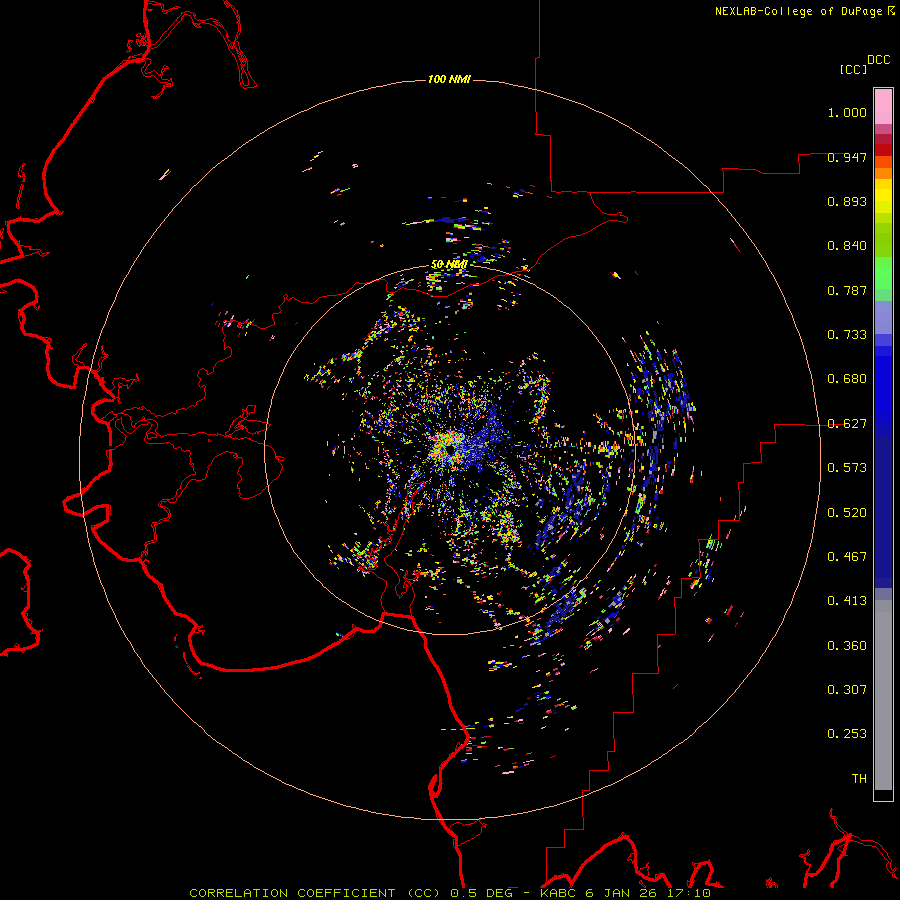Select the 0.840 legend value
900x900 pixels.
coord(847,246)
